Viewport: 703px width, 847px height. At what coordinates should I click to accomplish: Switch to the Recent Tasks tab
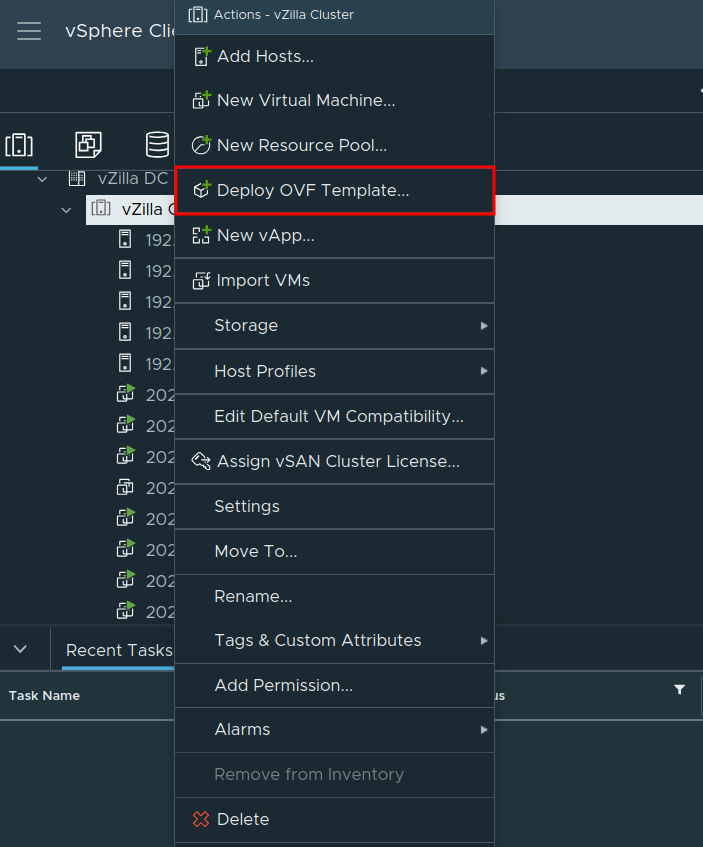pos(119,650)
